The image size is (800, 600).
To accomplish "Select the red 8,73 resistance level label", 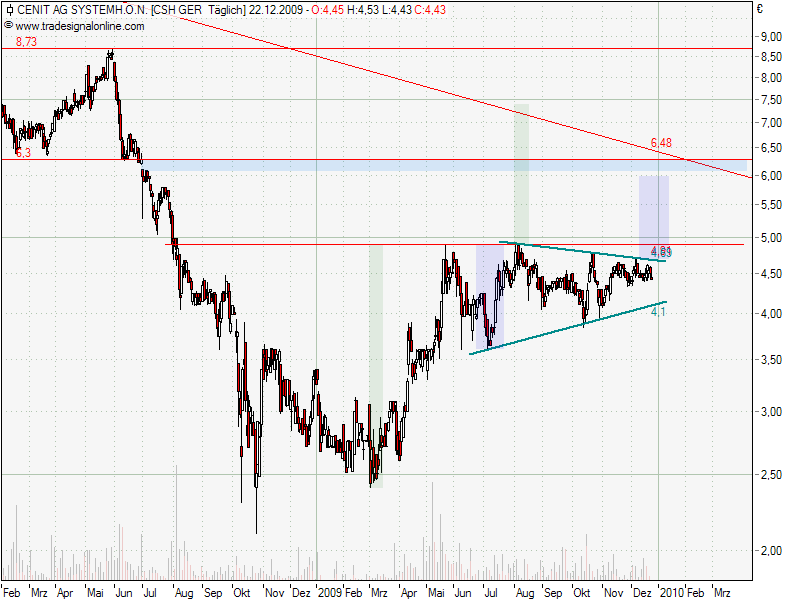I will click(x=28, y=40).
